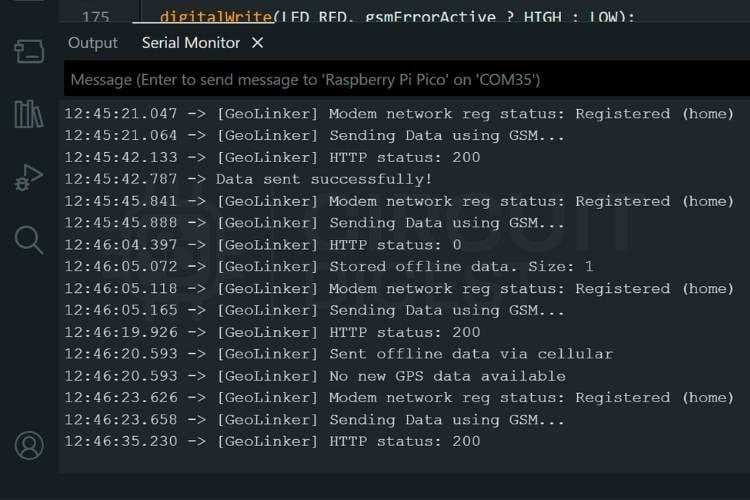This screenshot has width=750, height=500.
Task: Open the Boards Manager sidebar icon
Action: [29, 51]
